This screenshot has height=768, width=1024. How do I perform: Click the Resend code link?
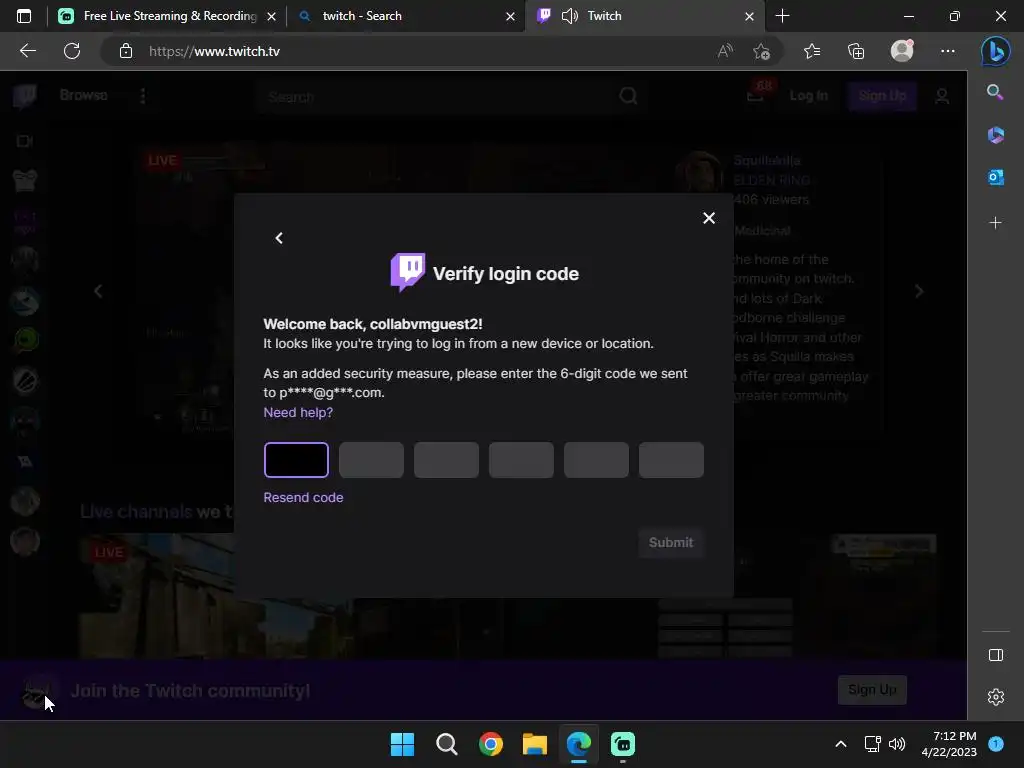tap(303, 498)
